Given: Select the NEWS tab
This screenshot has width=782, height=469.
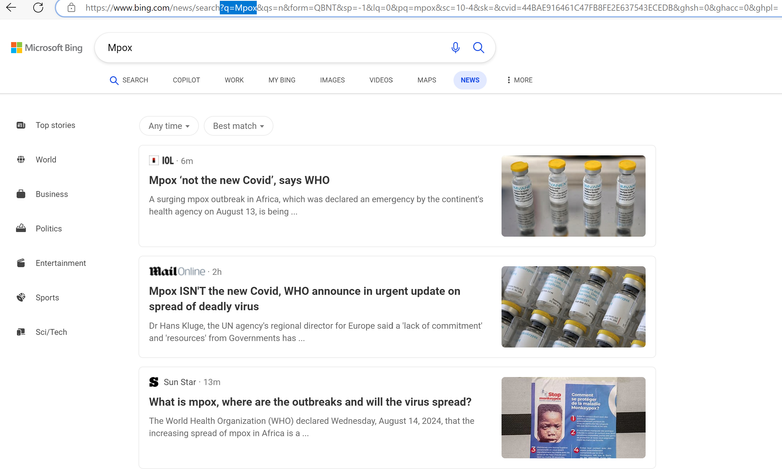Looking at the screenshot, I should click(x=470, y=80).
